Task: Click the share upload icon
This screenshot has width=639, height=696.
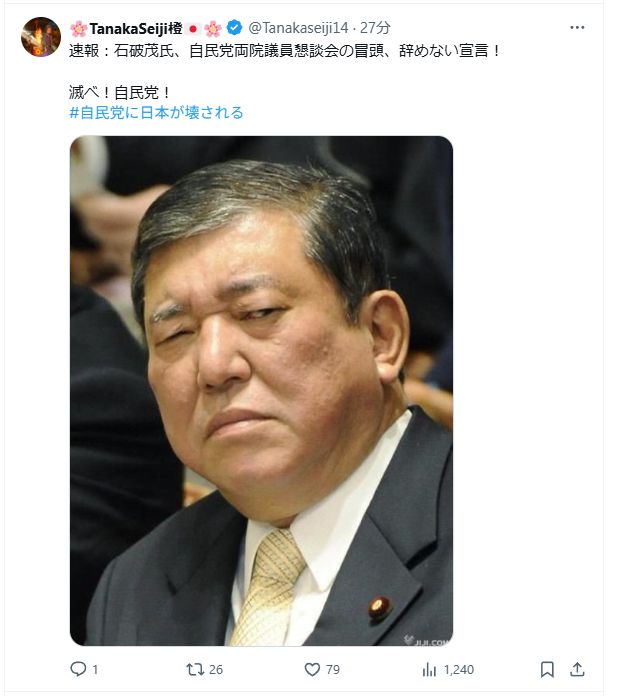Action: point(577,669)
